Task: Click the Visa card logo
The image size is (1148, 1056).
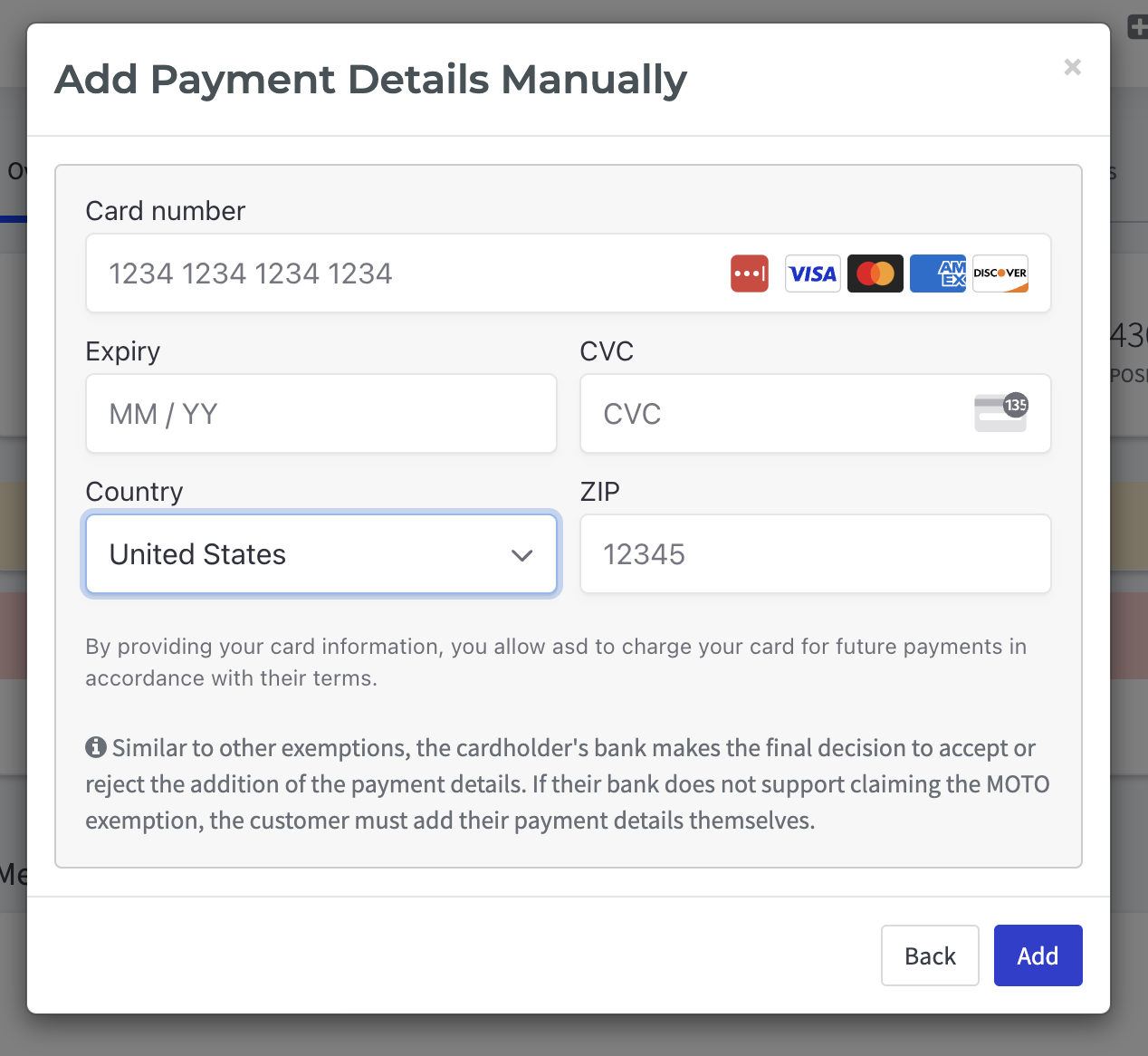Action: pyautogui.click(x=812, y=274)
